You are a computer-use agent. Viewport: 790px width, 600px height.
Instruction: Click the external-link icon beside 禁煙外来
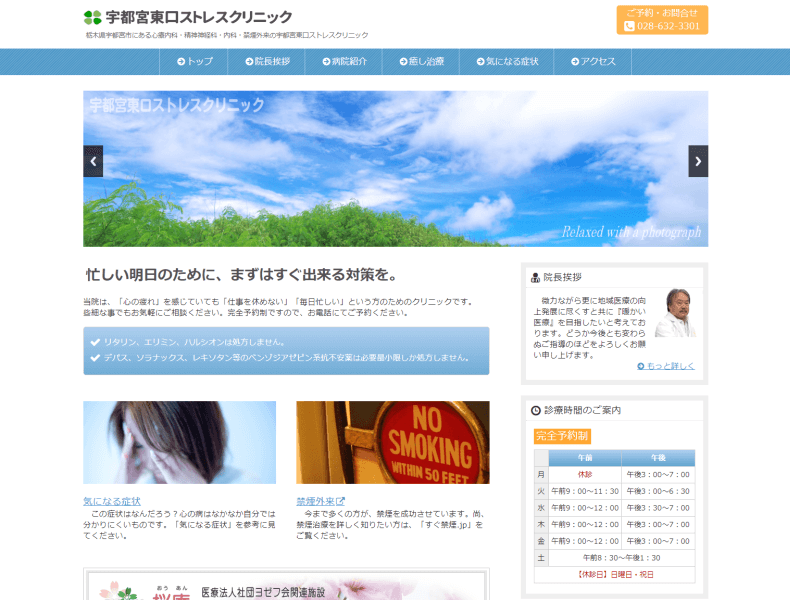click(341, 501)
